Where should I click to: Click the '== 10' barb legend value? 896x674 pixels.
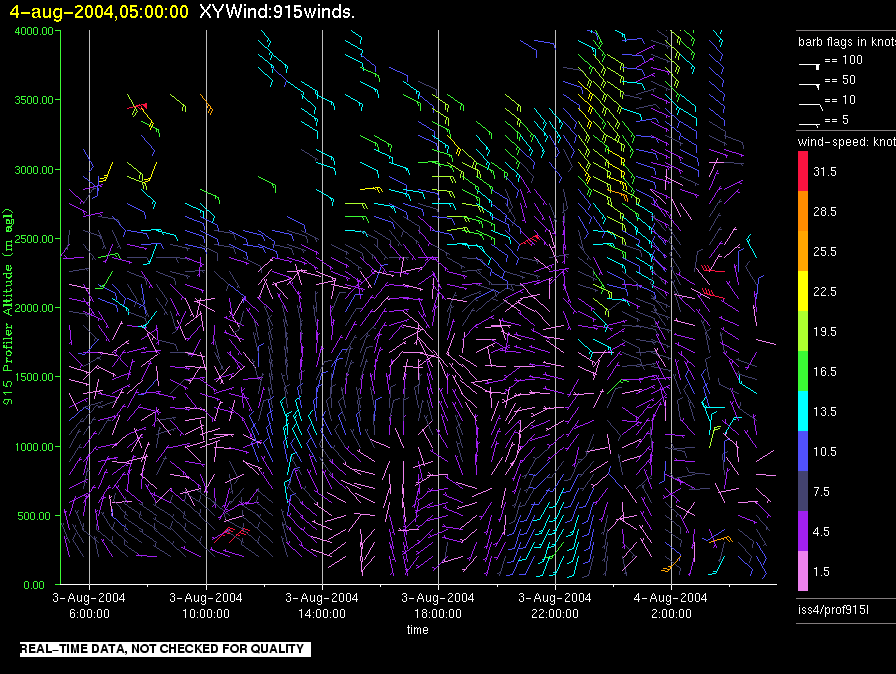[x=841, y=100]
